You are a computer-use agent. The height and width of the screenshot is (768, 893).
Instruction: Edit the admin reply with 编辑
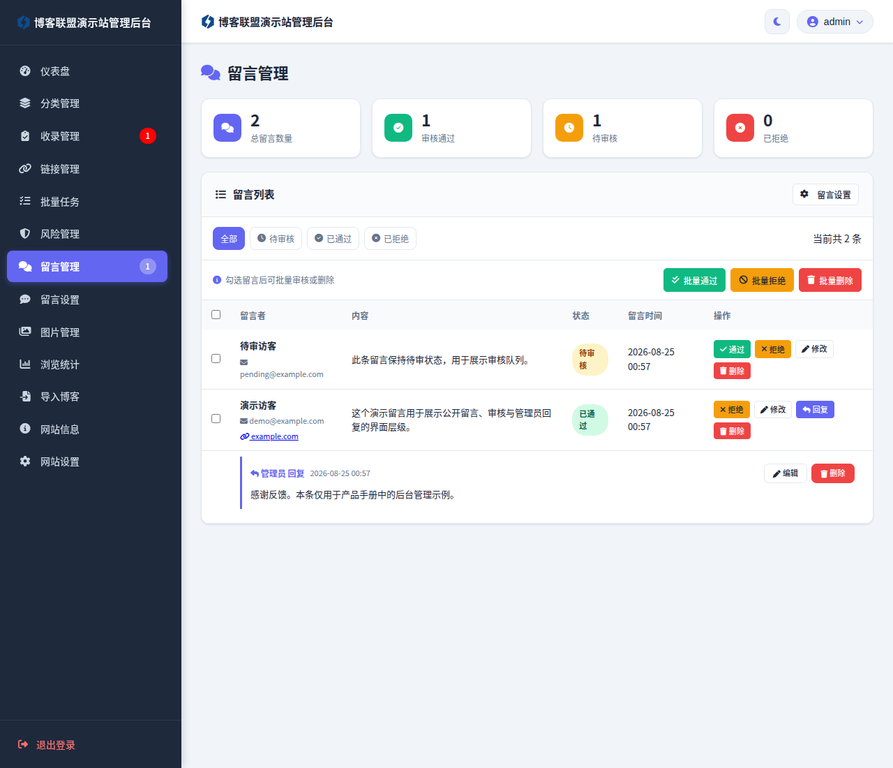[785, 473]
